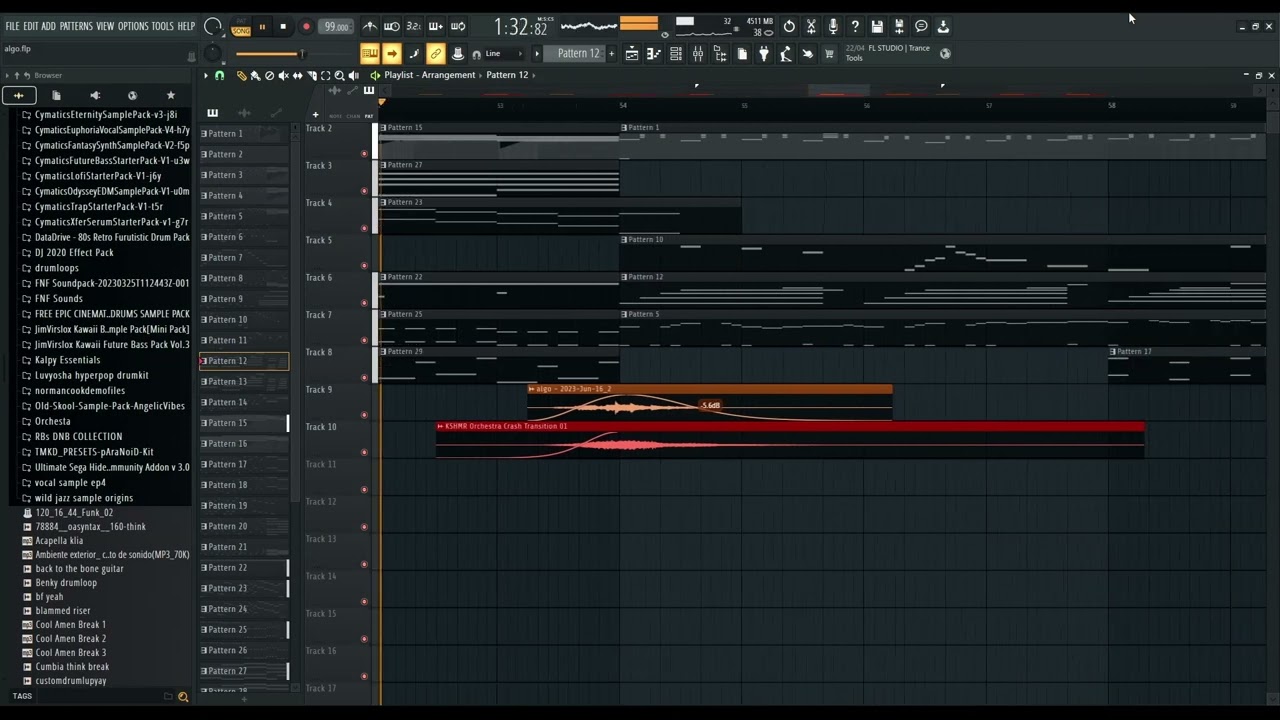This screenshot has width=1280, height=720.
Task: Open the TOOLS menu
Action: coord(162,26)
